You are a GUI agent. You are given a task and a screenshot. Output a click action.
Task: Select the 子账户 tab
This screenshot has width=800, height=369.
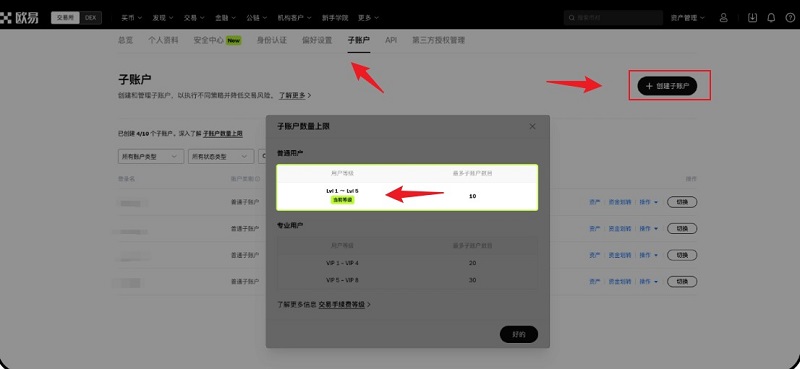(359, 40)
